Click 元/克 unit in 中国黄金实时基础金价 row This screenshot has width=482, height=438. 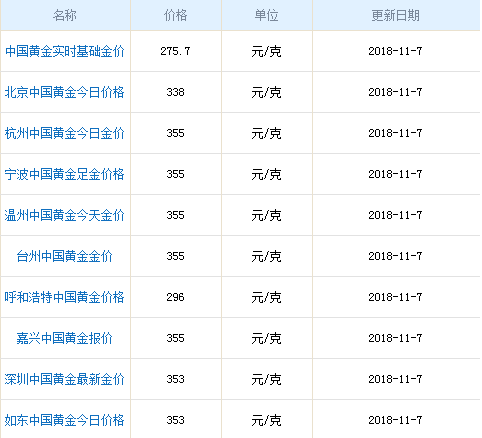pos(266,51)
